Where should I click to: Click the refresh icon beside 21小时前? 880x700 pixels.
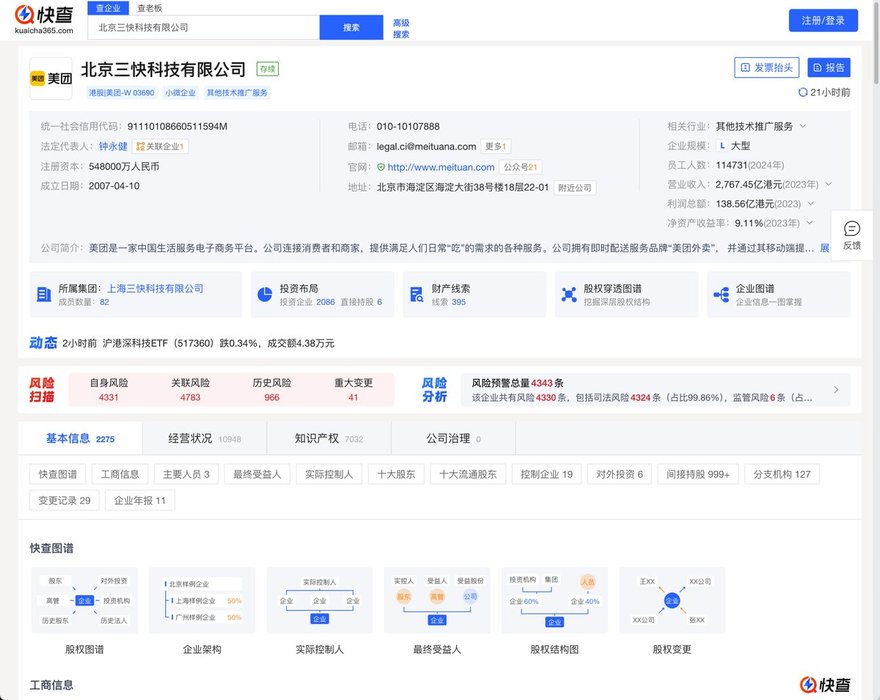point(803,92)
